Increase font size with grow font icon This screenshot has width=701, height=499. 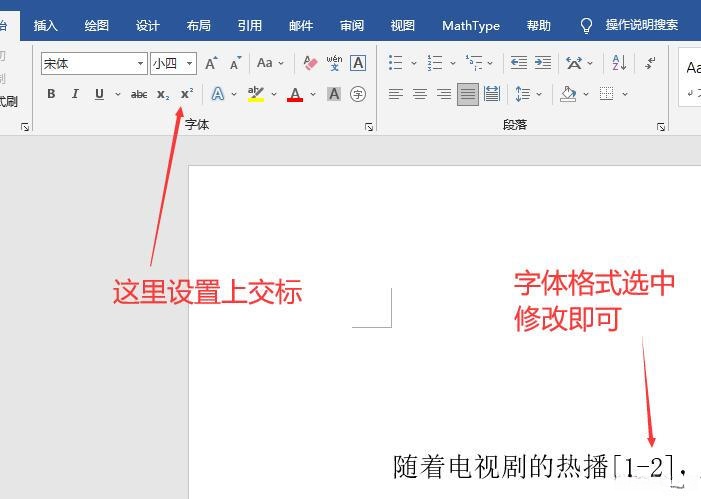tap(211, 63)
